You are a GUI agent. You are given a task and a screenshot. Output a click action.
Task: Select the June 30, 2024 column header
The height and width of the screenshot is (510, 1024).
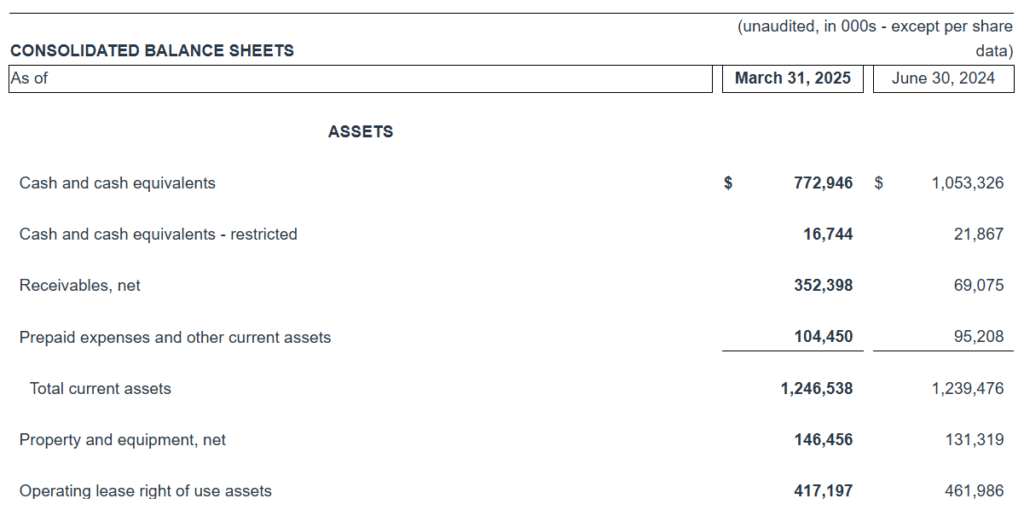(x=943, y=78)
